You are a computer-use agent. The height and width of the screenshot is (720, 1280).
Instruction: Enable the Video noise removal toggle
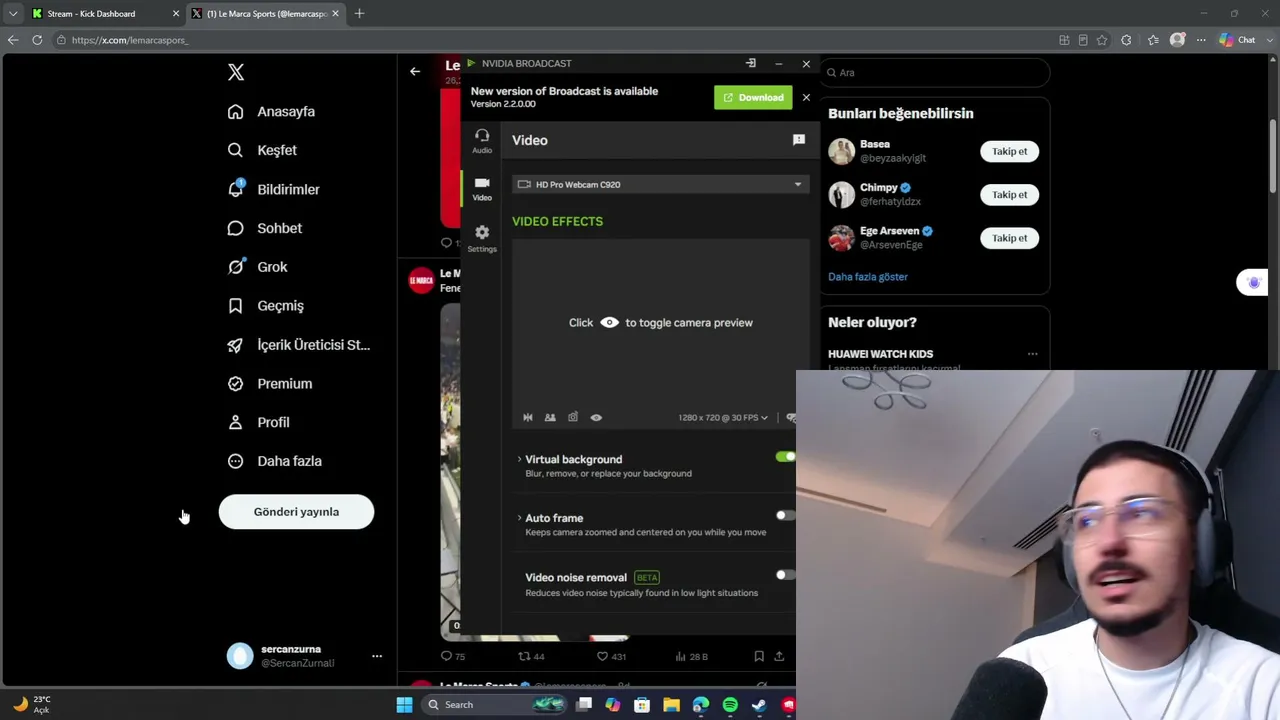(785, 575)
